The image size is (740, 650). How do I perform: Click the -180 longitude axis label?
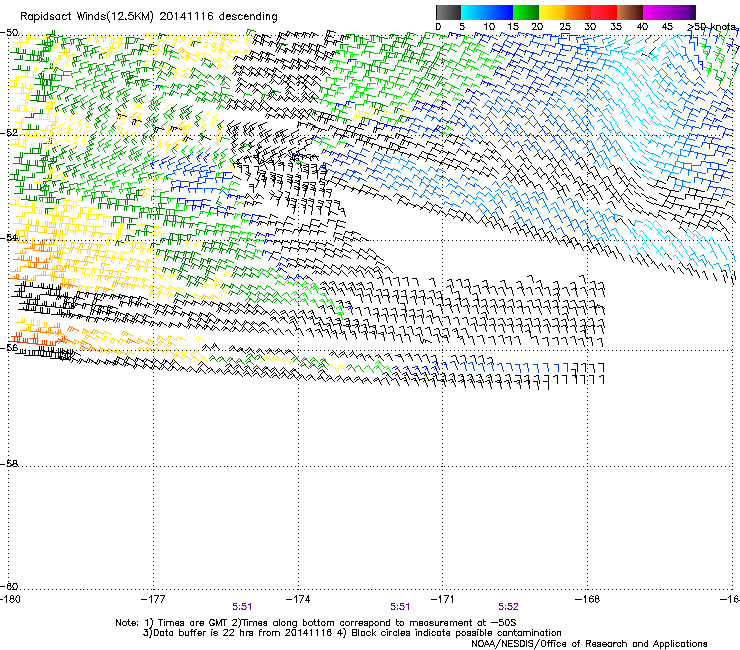click(x=10, y=599)
